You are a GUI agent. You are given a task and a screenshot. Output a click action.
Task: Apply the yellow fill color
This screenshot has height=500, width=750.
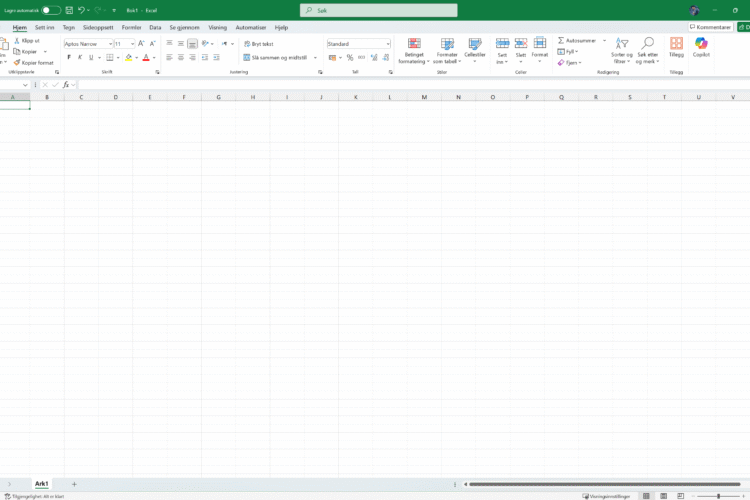(x=129, y=57)
